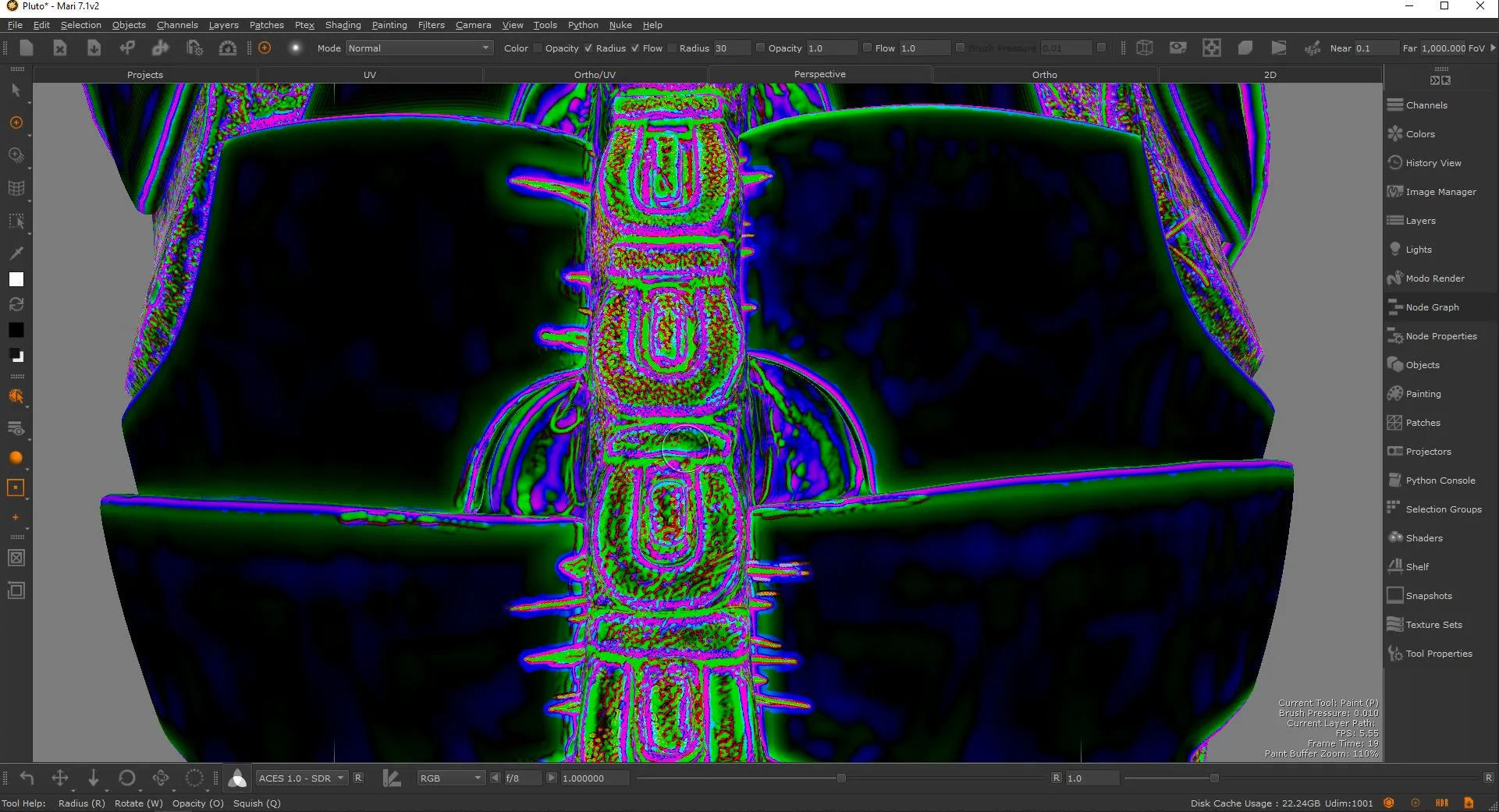Open the Node Graph palette
The width and height of the screenshot is (1499, 812).
point(1432,307)
